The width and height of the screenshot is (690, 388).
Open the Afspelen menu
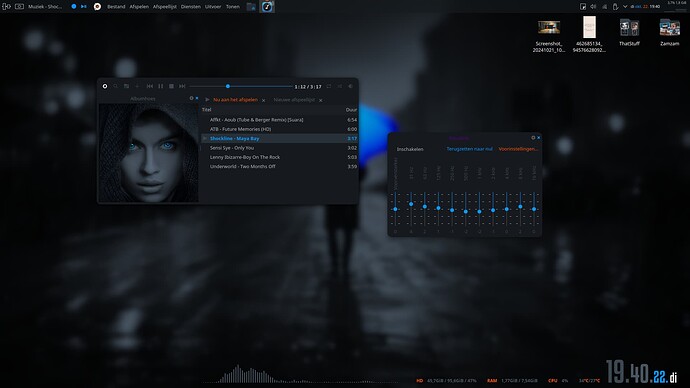point(139,7)
